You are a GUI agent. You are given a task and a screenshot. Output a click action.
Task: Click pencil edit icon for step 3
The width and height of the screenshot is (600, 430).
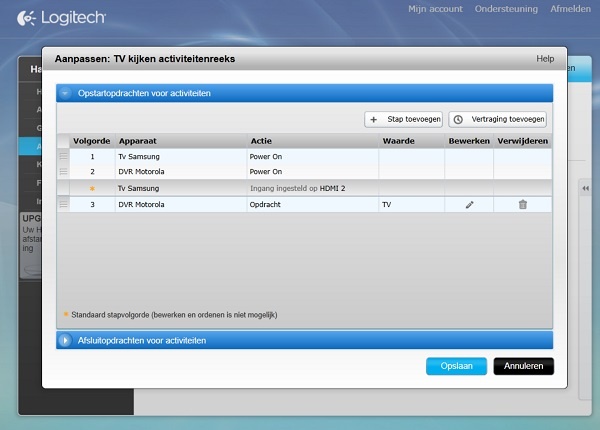pyautogui.click(x=470, y=205)
